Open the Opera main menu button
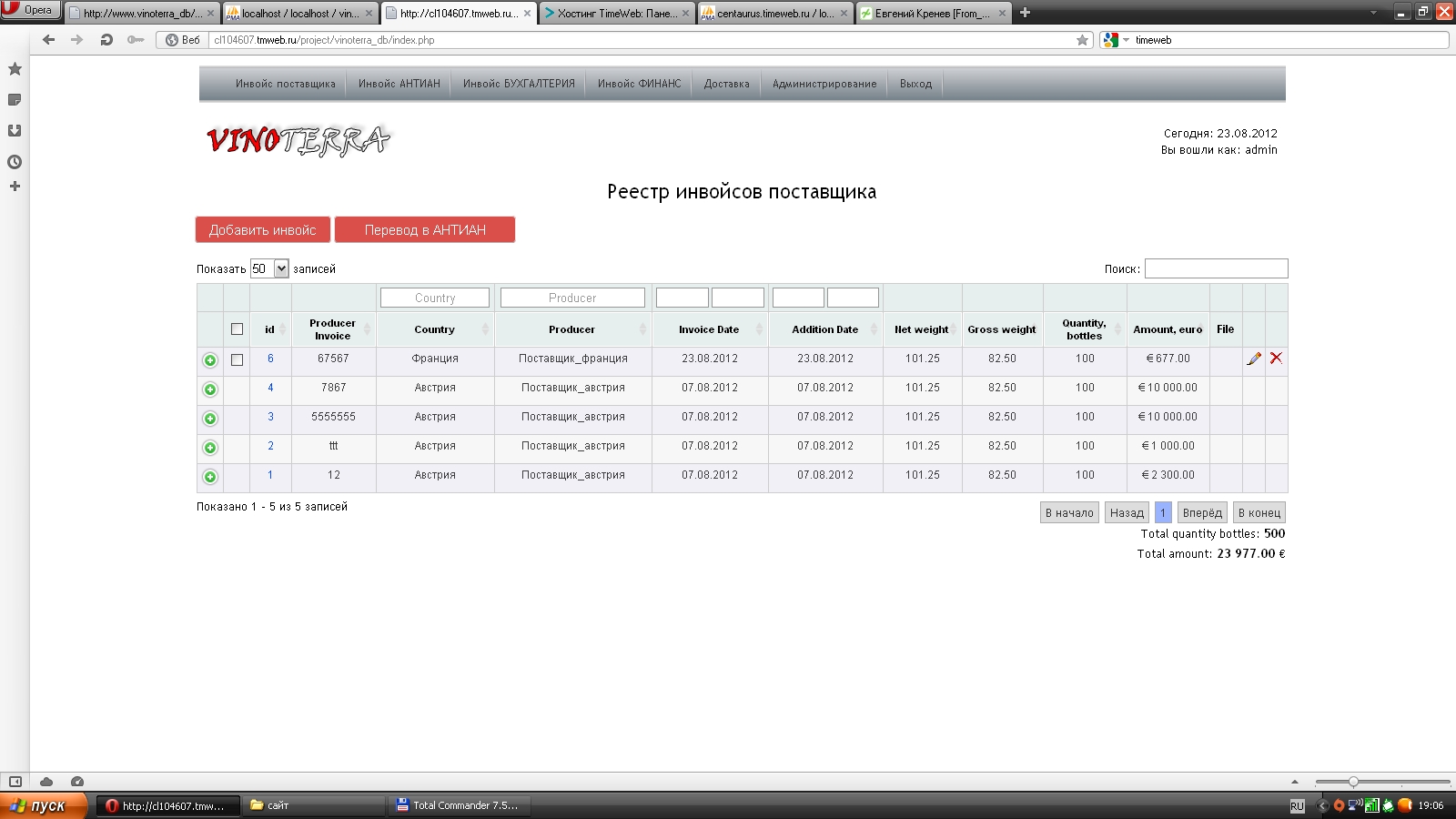Screen dimensions: 1456x819 (31, 10)
